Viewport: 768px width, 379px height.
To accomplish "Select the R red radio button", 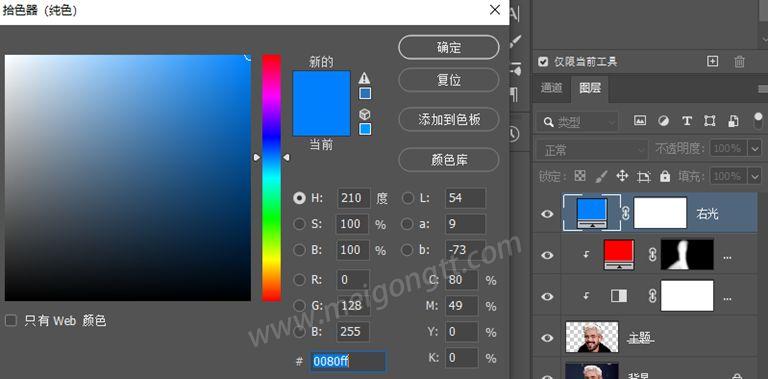I will coord(299,280).
